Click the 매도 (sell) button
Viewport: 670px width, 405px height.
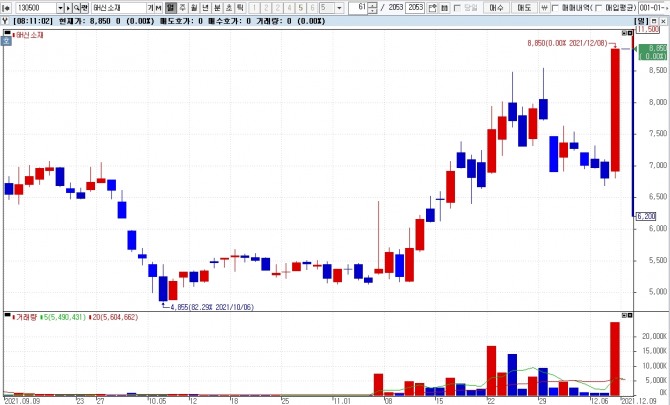tap(524, 7)
